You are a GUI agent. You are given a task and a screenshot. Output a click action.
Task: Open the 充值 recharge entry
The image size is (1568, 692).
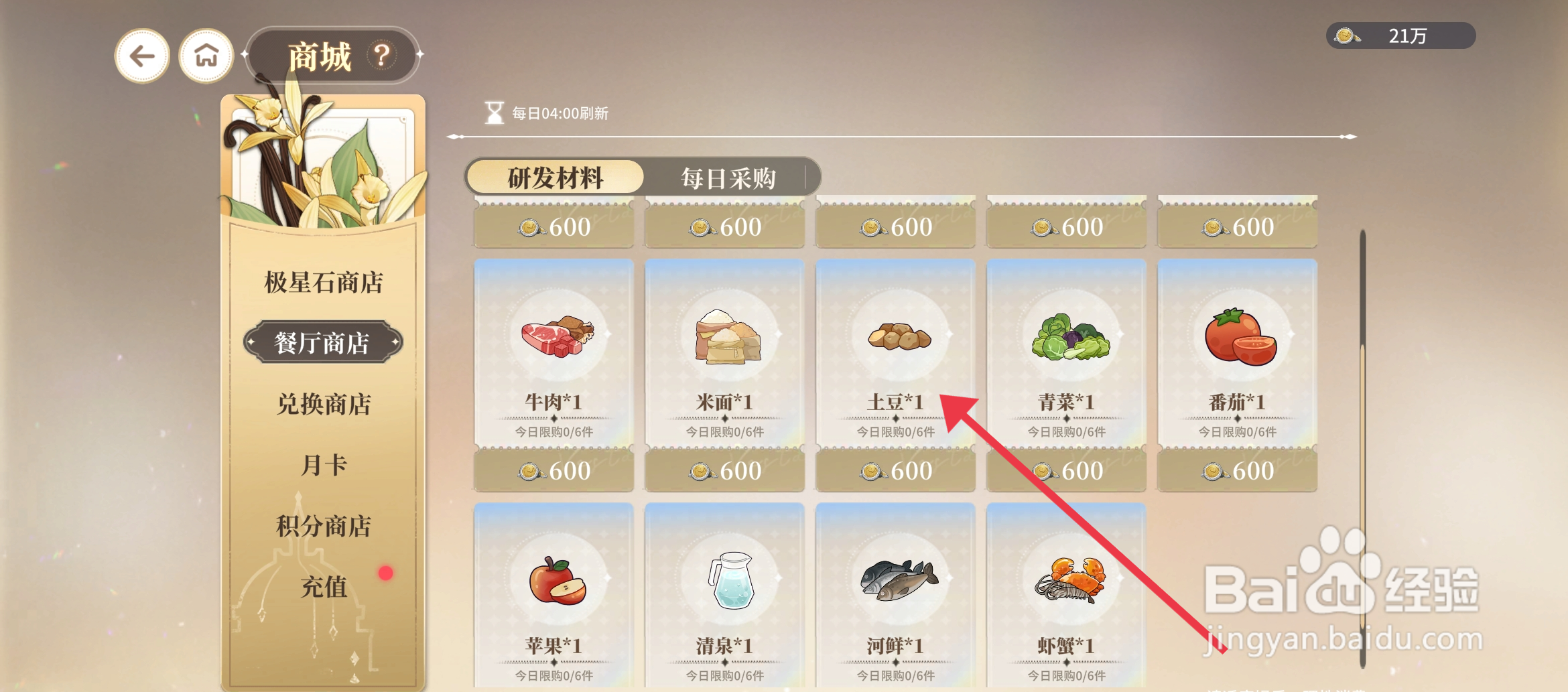(x=324, y=587)
